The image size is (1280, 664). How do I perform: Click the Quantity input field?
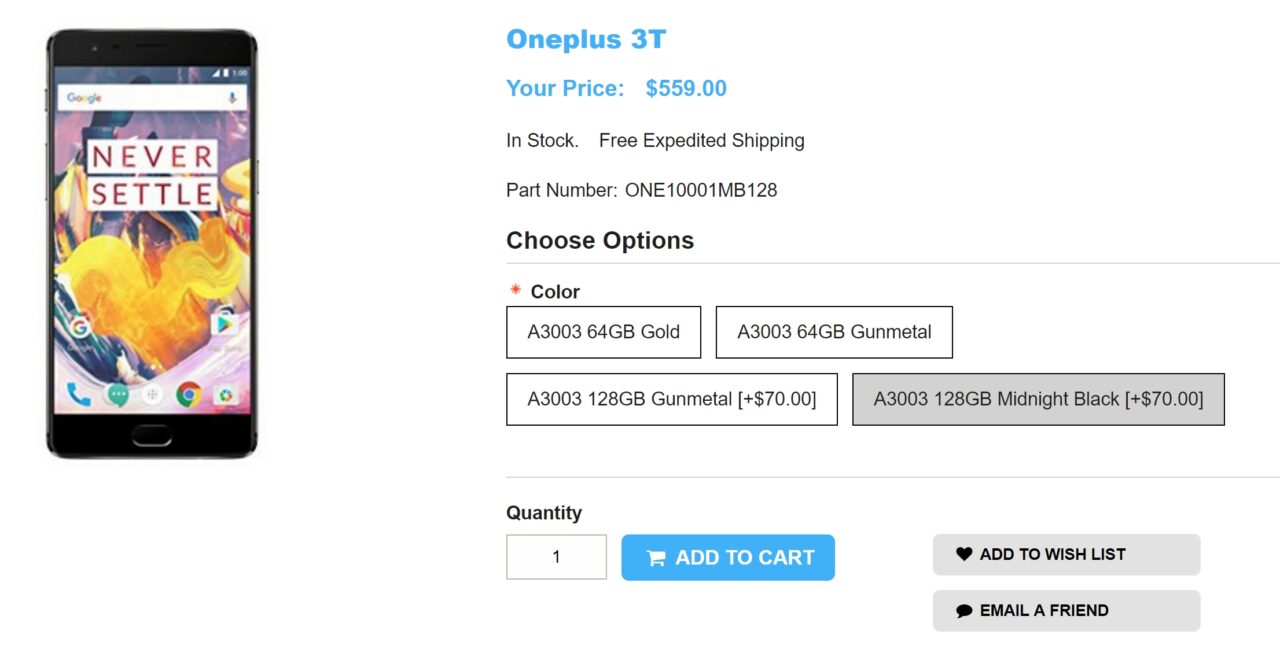click(x=556, y=557)
